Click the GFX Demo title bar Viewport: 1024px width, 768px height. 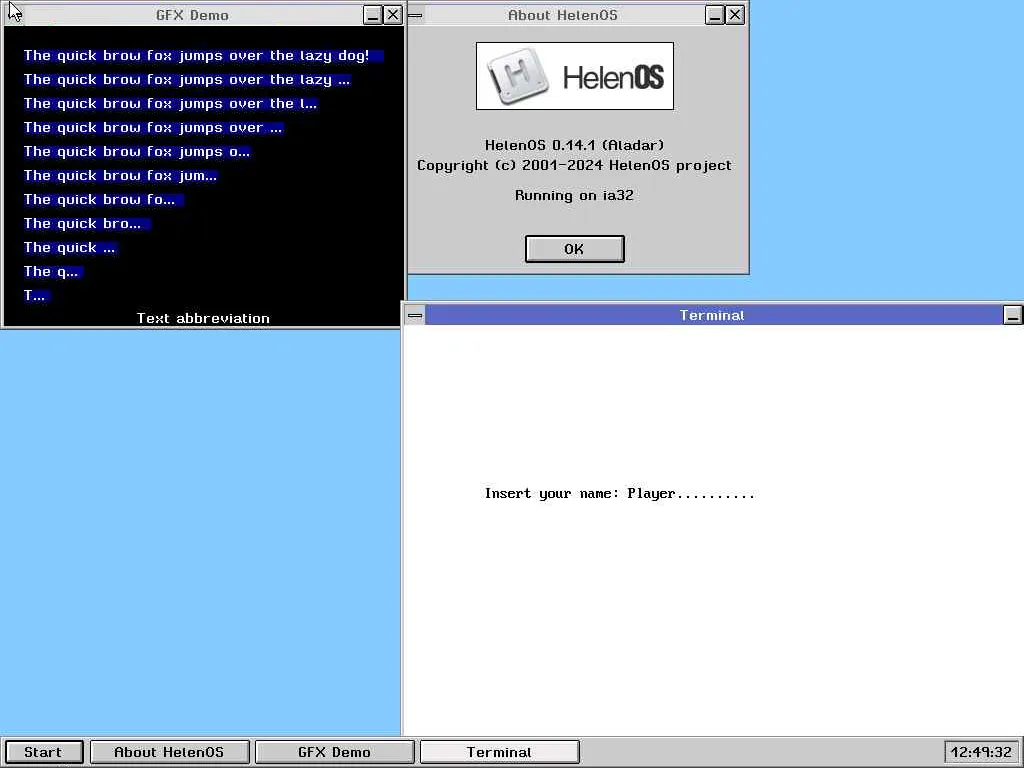193,15
